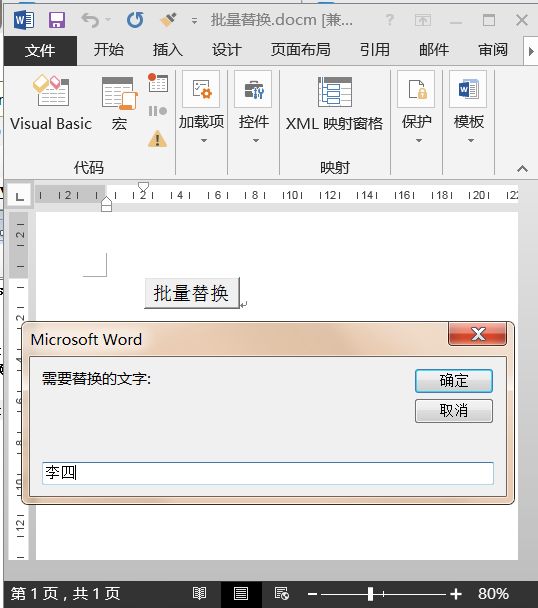Image resolution: width=538 pixels, height=608 pixels.
Task: Open the File (文件) tab
Action: click(x=40, y=50)
